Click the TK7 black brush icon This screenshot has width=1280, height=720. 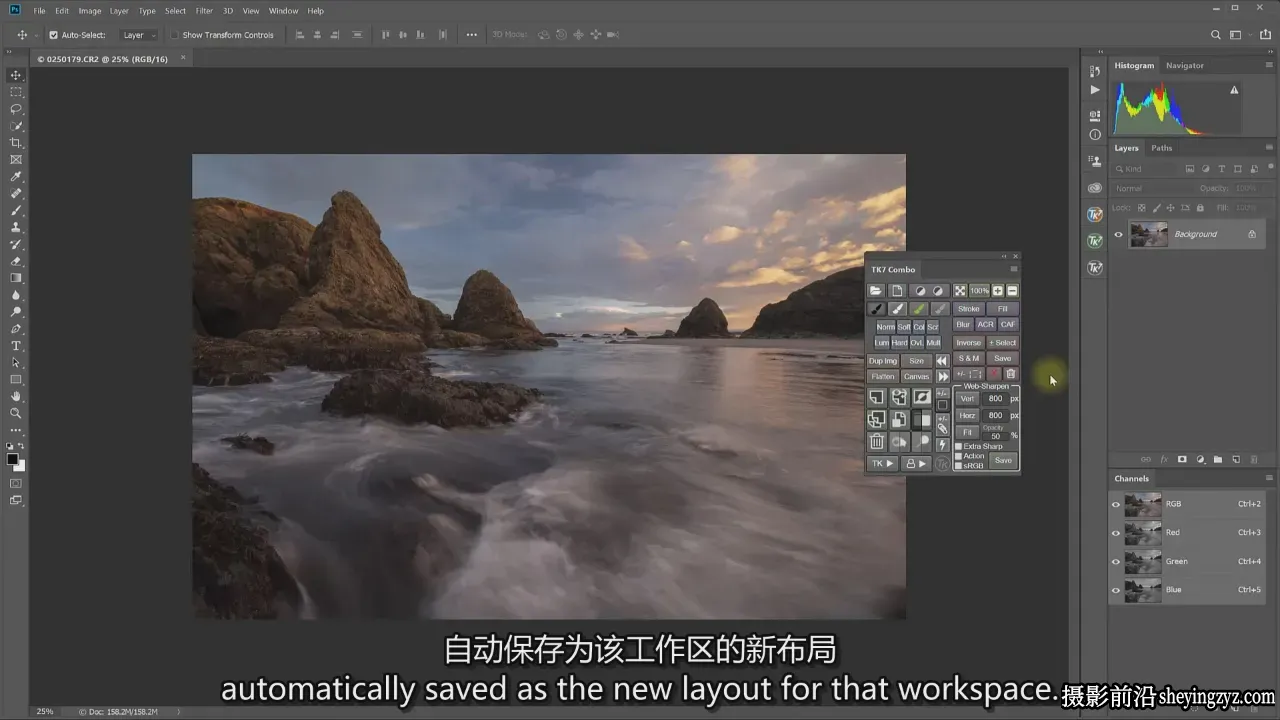click(877, 309)
